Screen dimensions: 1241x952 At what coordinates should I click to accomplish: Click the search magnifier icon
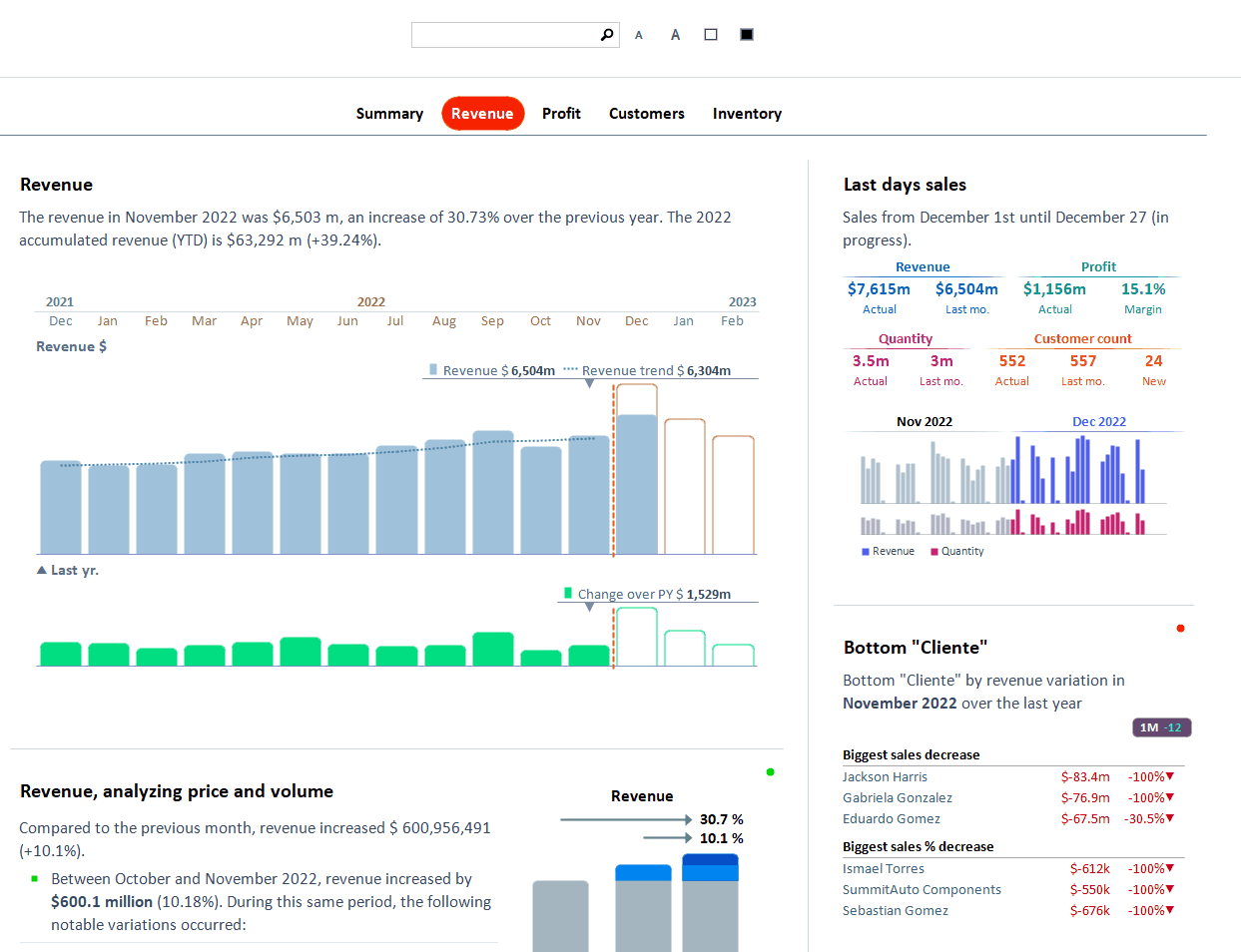click(607, 35)
